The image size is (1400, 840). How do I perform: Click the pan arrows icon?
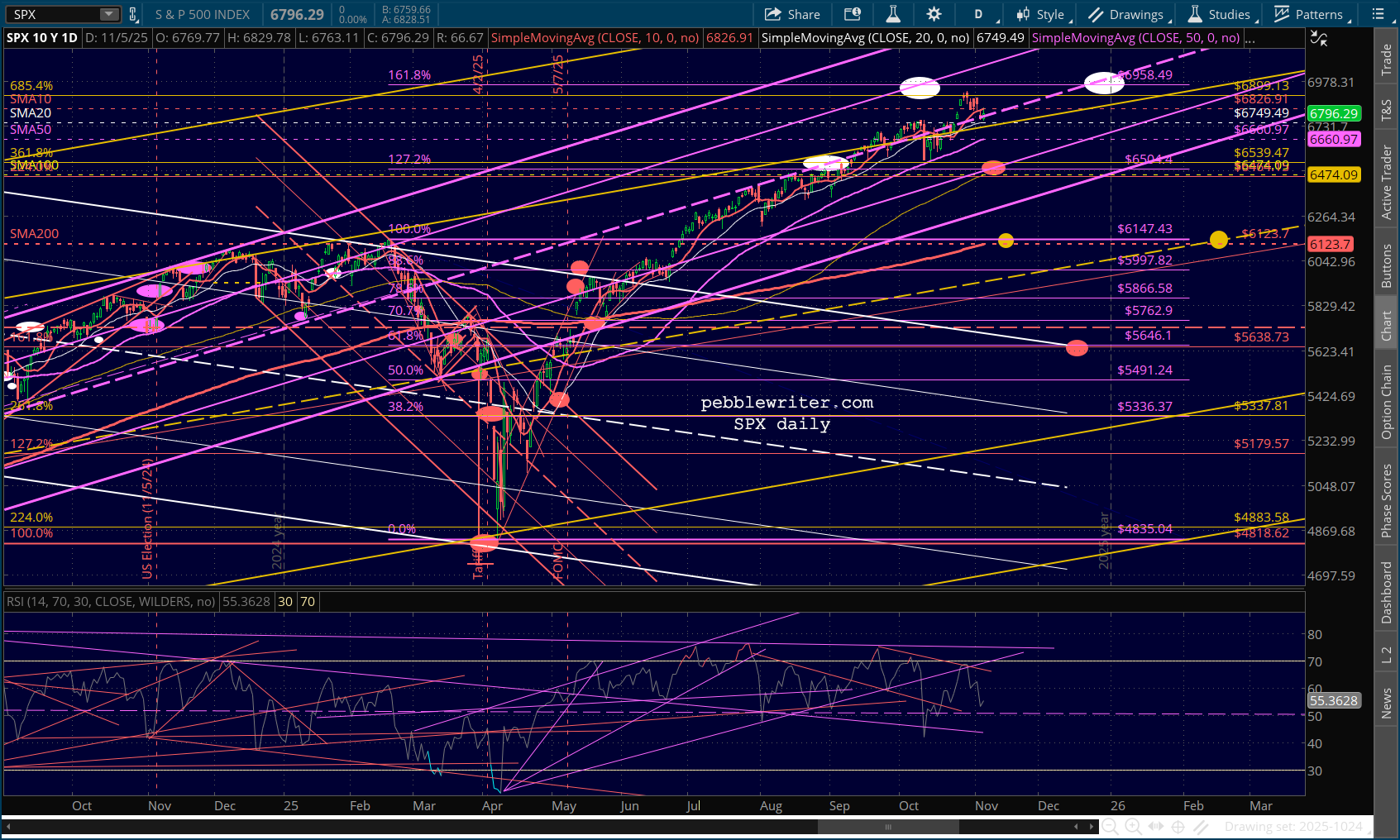coord(1156,826)
